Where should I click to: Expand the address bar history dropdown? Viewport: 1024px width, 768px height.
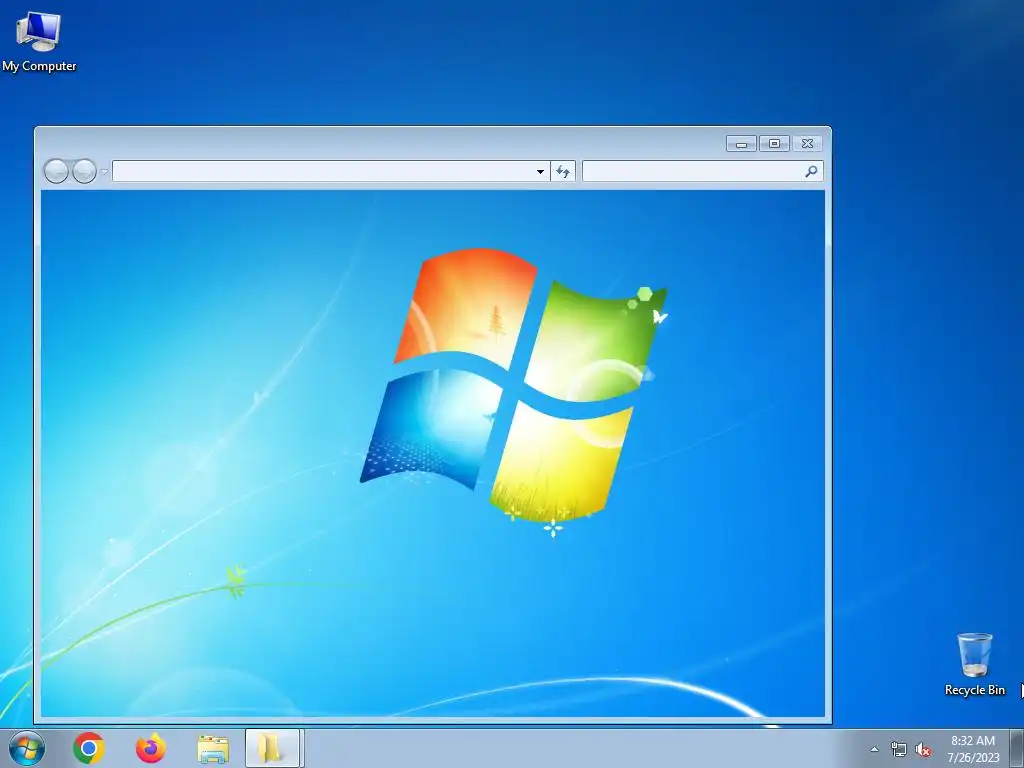click(x=540, y=172)
